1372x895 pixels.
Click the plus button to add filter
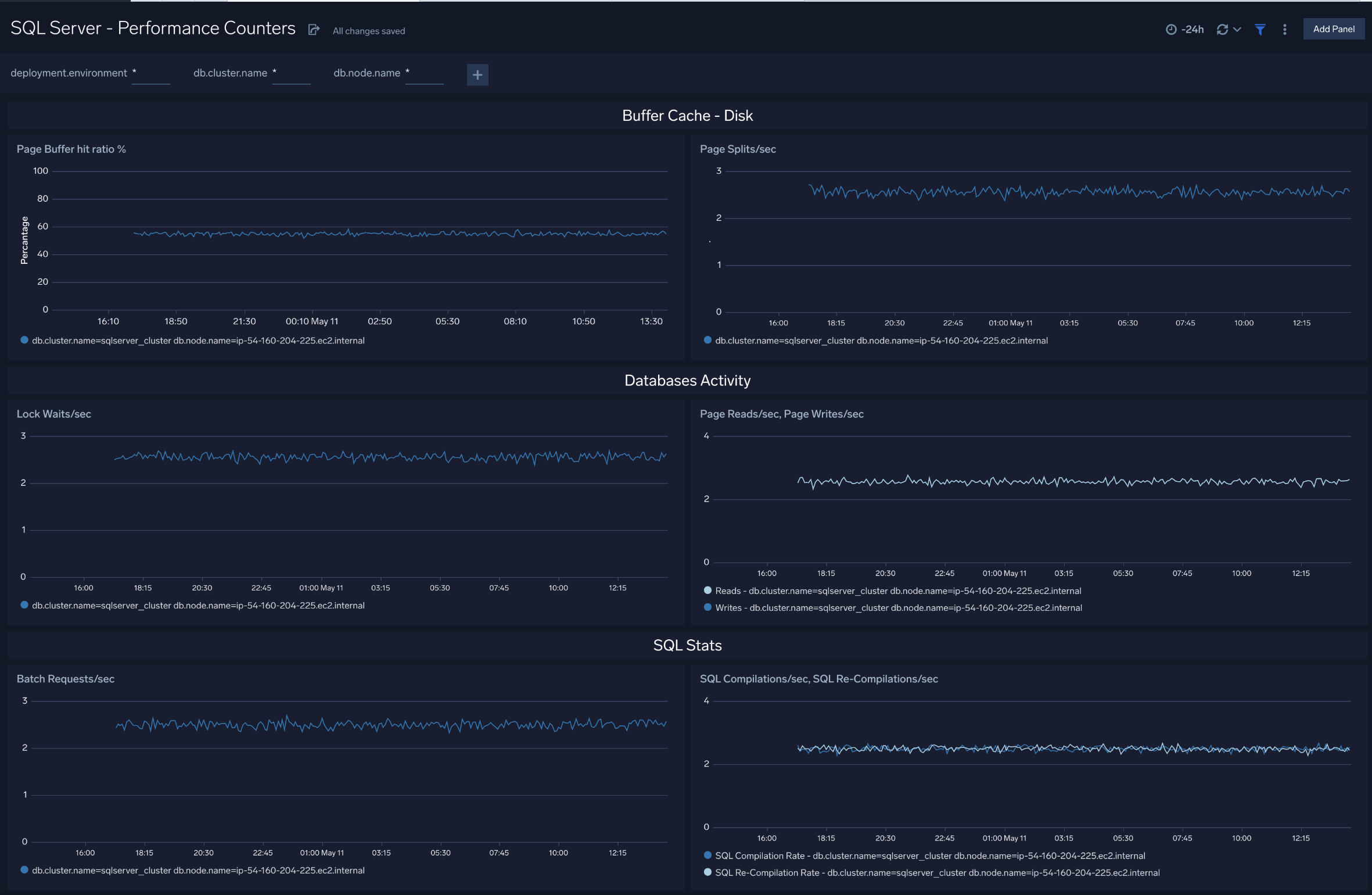pyautogui.click(x=477, y=74)
